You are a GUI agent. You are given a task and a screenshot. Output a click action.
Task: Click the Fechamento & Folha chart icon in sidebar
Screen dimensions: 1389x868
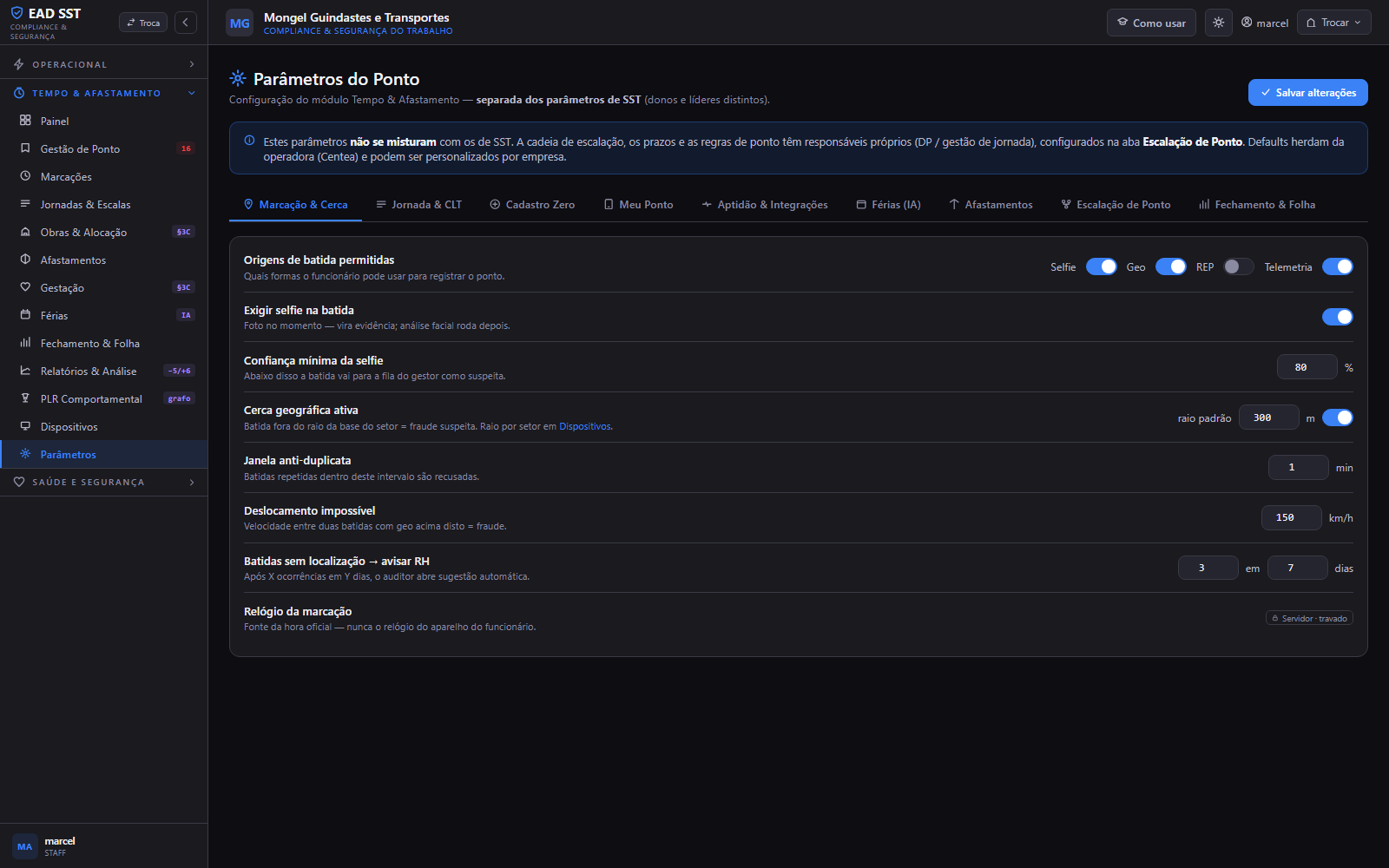[x=25, y=343]
